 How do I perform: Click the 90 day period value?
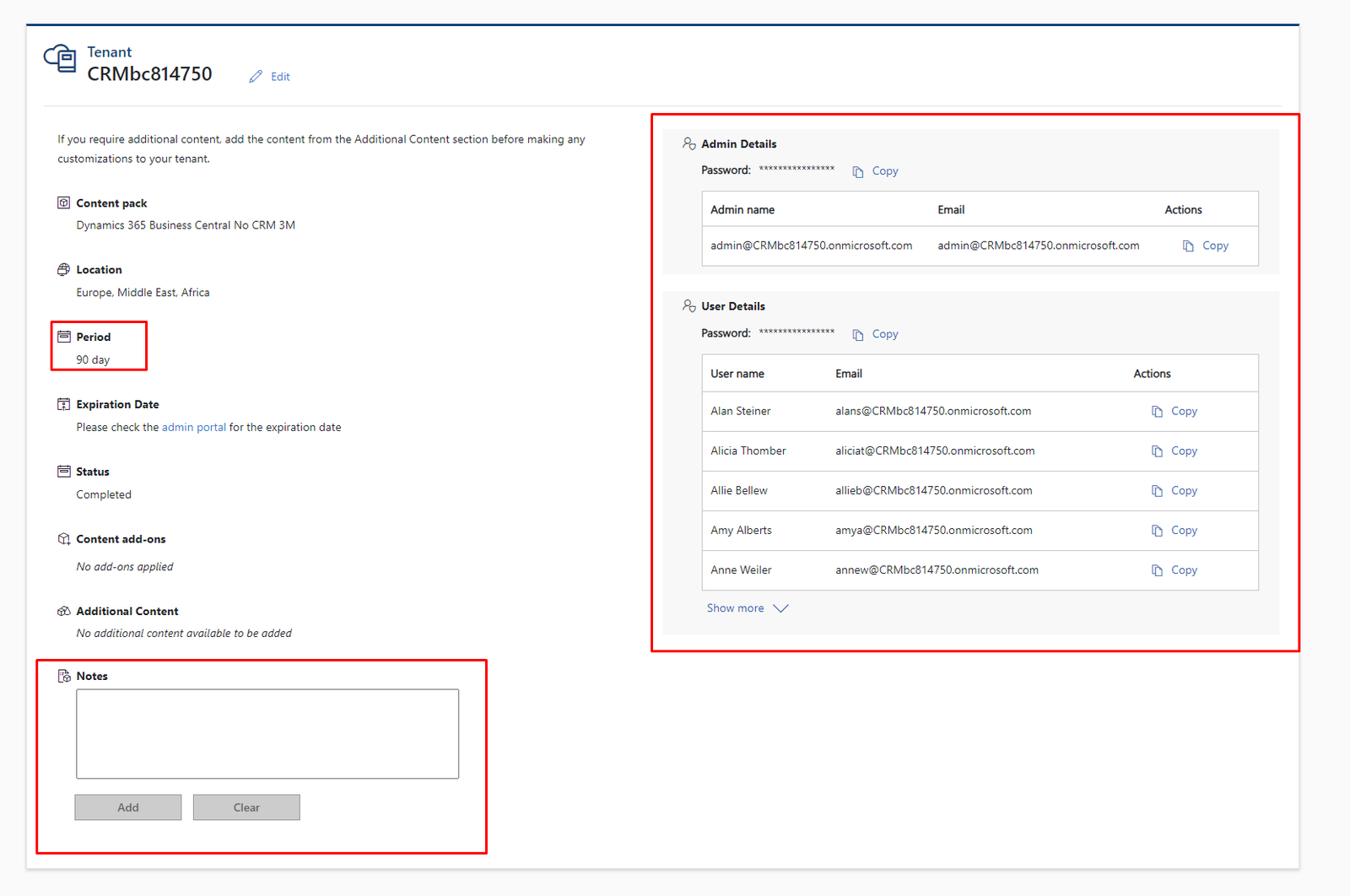(x=93, y=359)
